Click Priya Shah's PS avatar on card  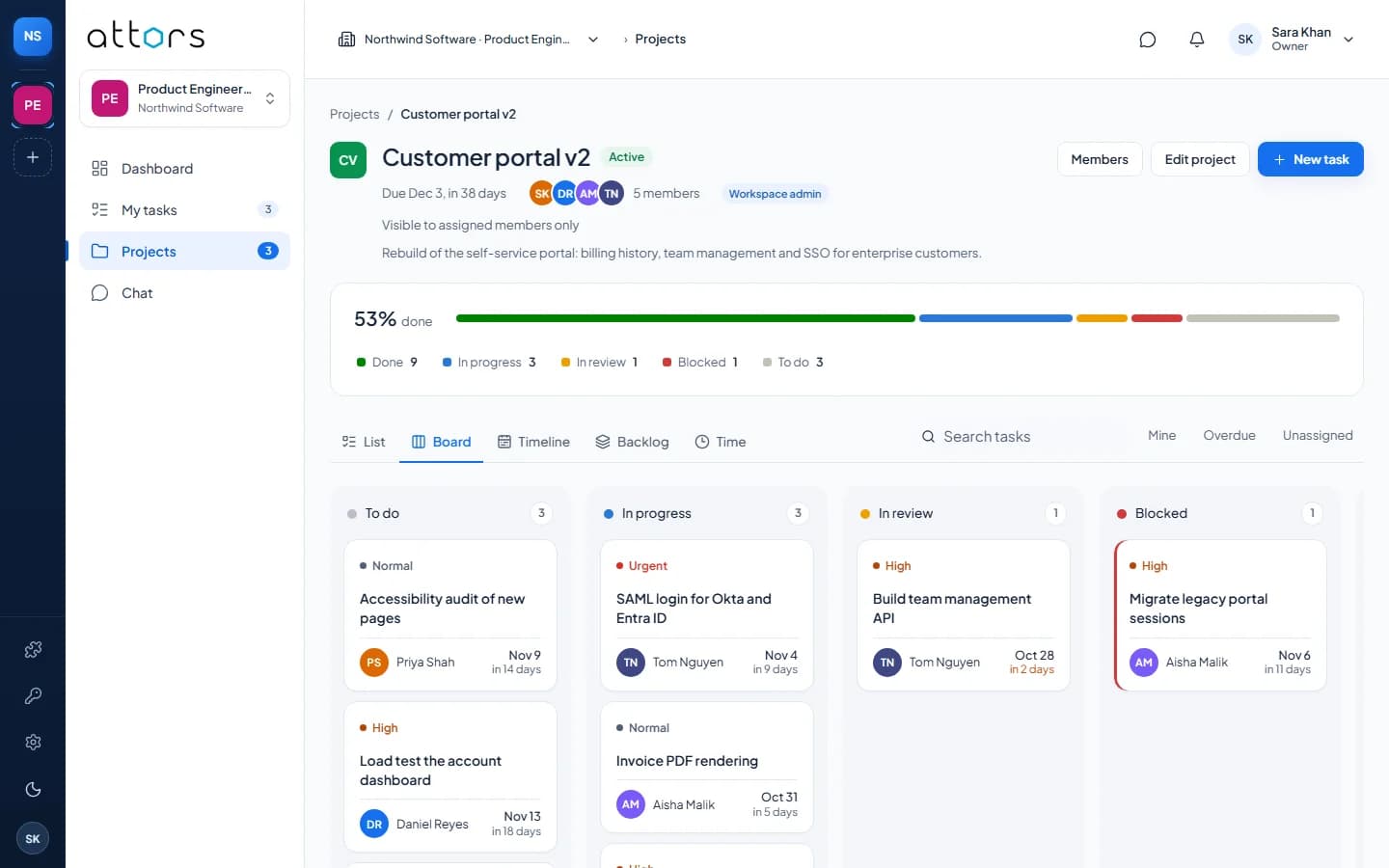[374, 663]
